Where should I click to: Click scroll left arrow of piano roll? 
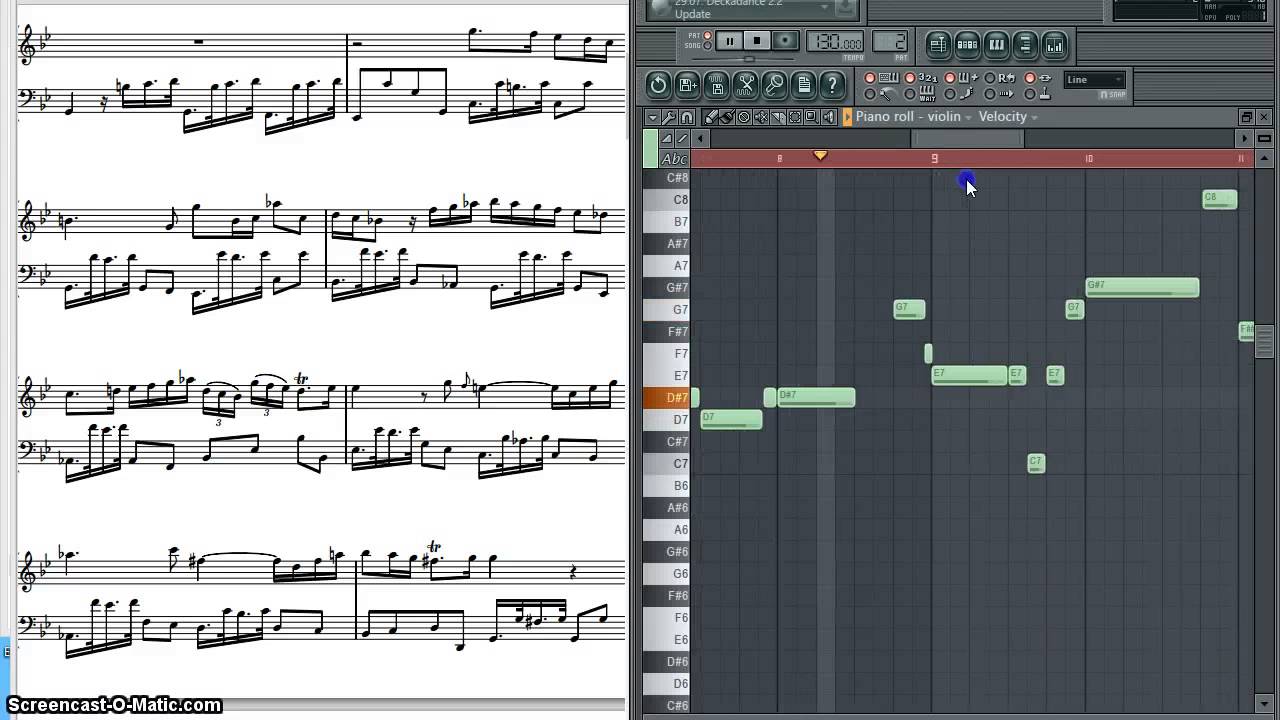[x=701, y=138]
